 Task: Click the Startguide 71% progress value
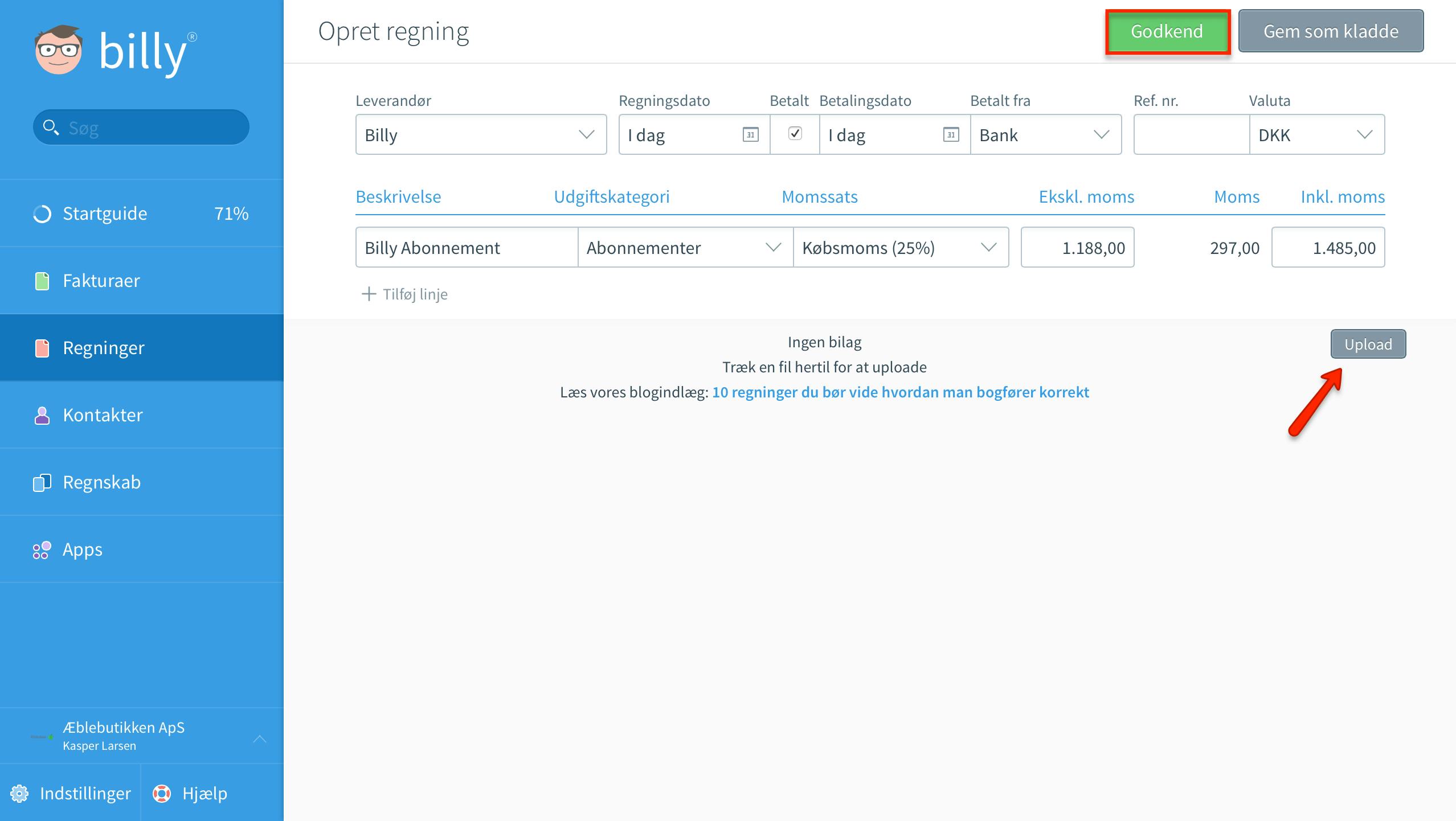[x=231, y=214]
